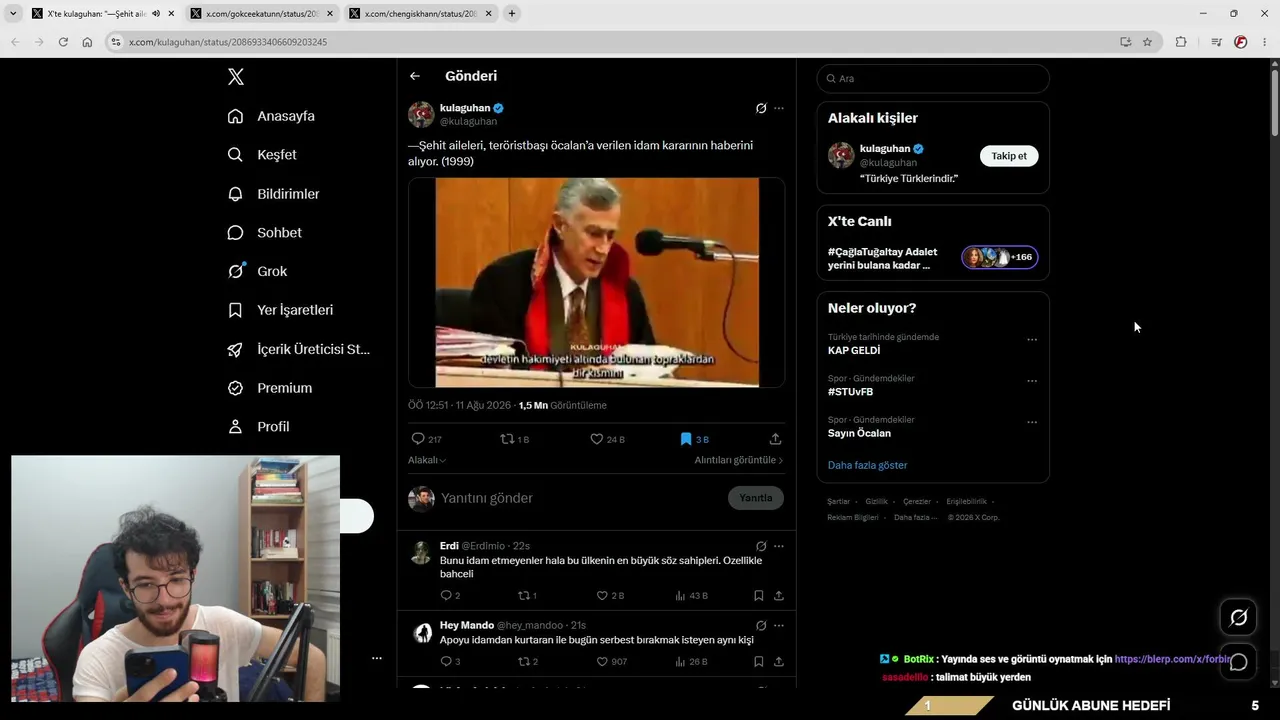This screenshot has height=720, width=1280.
Task: Click the search magnifier icon in Ara box
Action: click(x=830, y=78)
